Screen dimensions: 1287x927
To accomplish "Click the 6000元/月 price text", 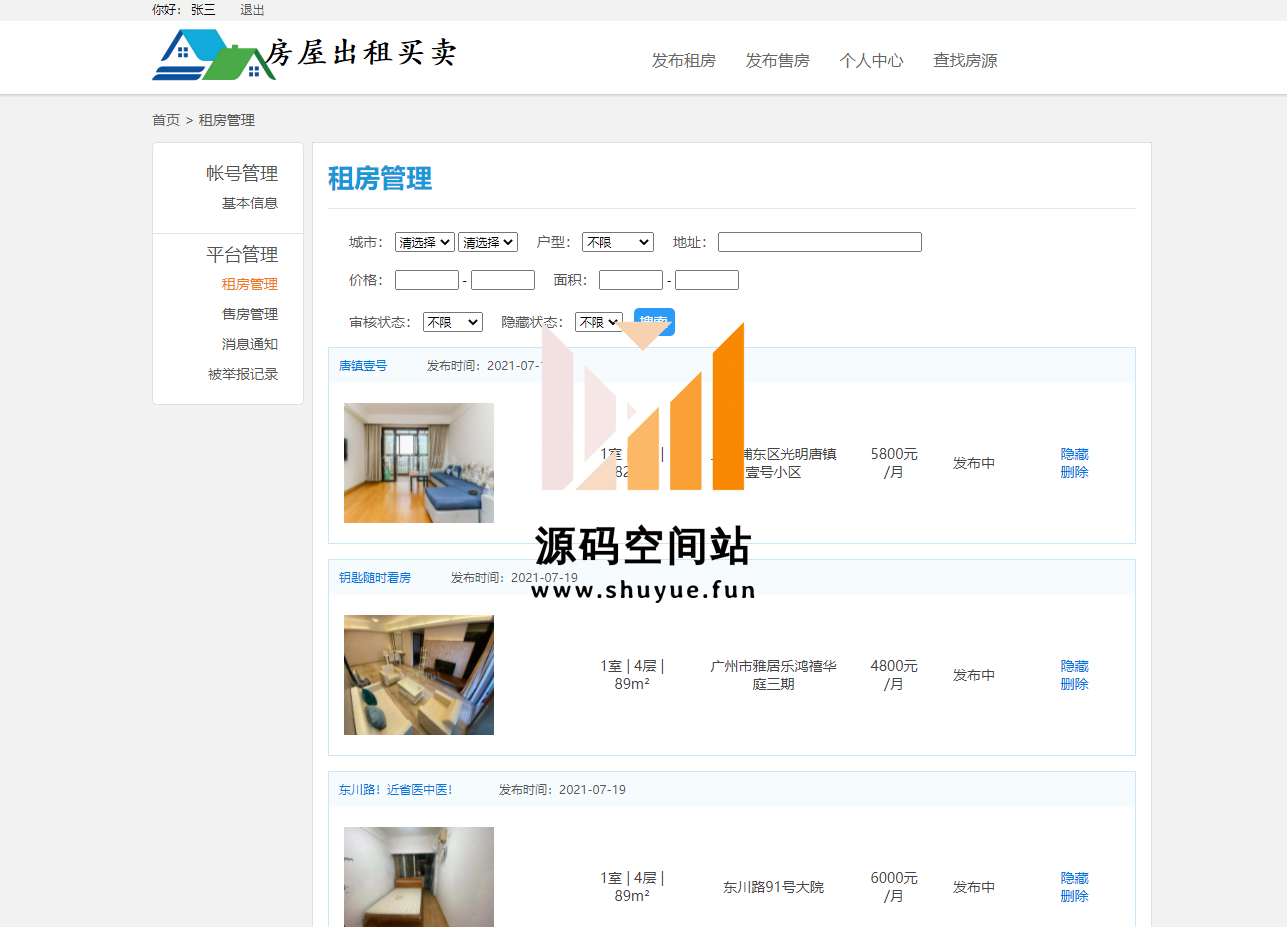I will point(894,887).
